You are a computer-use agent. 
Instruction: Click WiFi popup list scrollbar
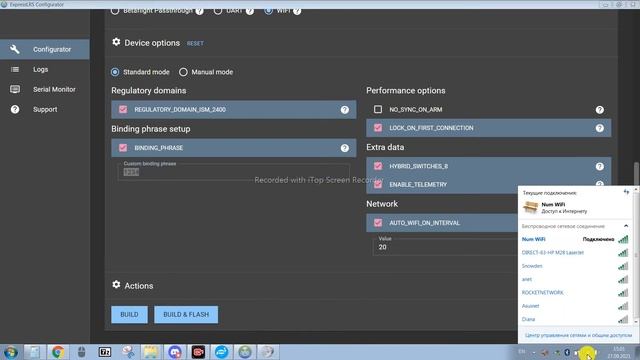coord(636,255)
